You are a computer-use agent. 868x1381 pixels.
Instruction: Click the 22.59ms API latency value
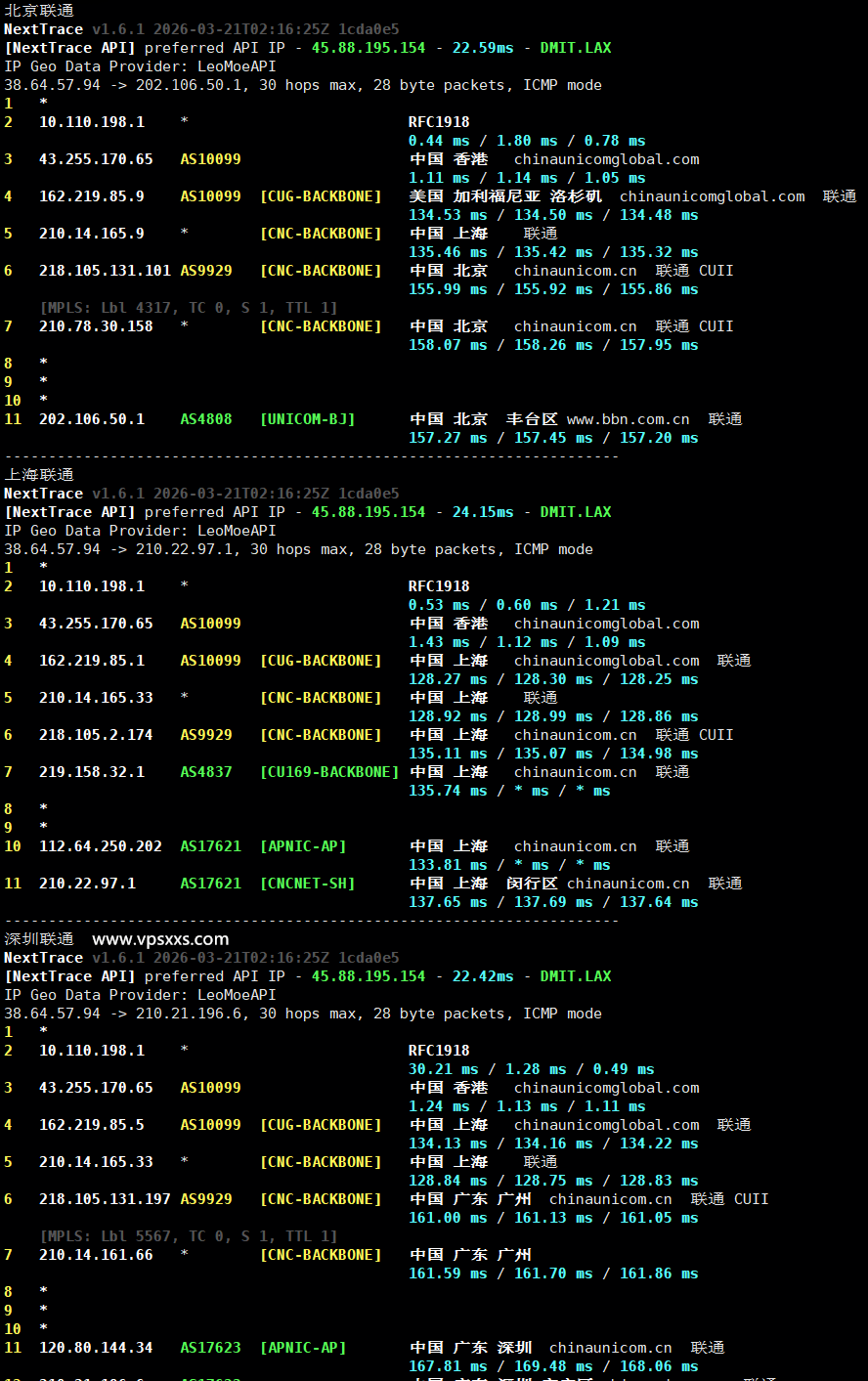(x=483, y=48)
